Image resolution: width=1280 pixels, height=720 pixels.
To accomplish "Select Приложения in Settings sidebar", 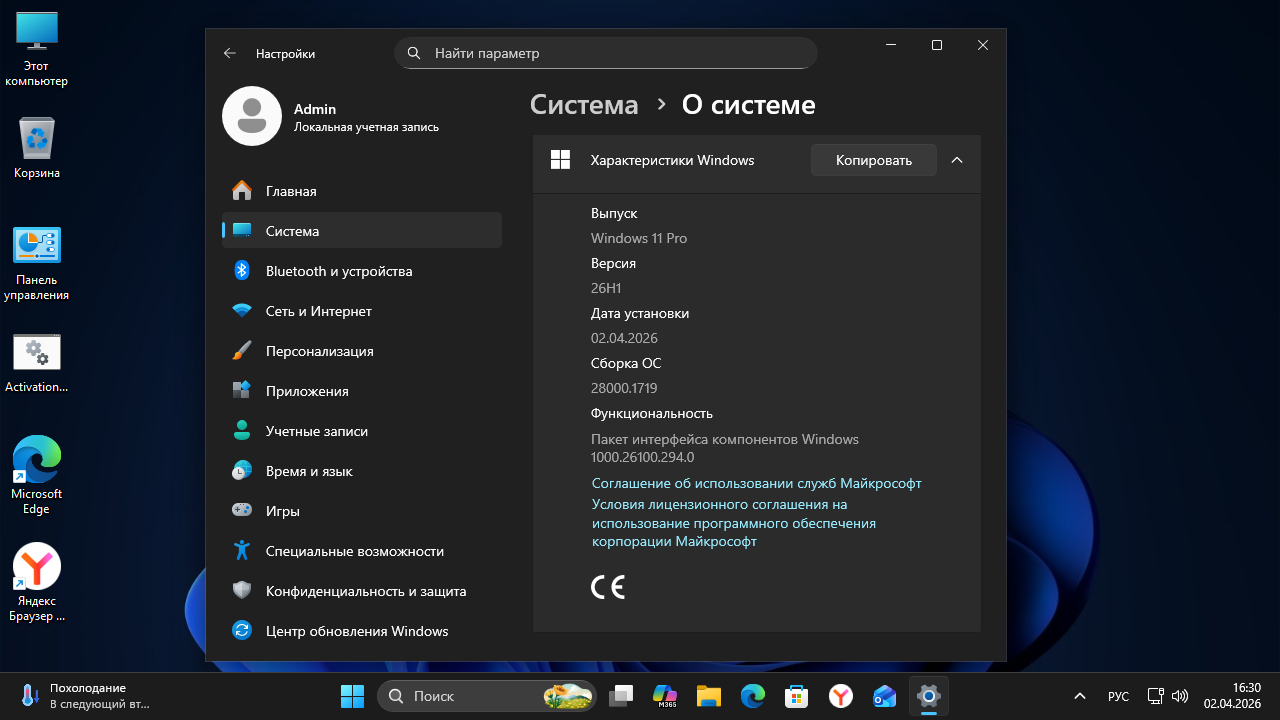I will 306,391.
